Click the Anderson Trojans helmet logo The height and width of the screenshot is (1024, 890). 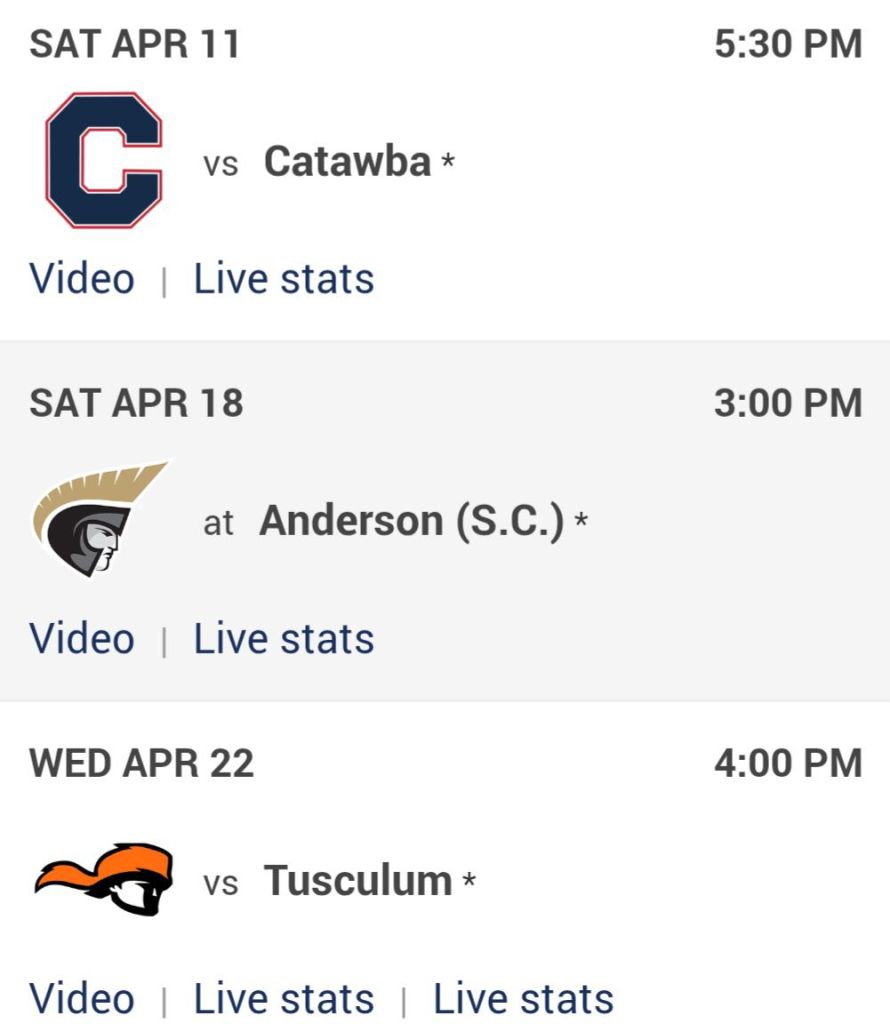100,520
